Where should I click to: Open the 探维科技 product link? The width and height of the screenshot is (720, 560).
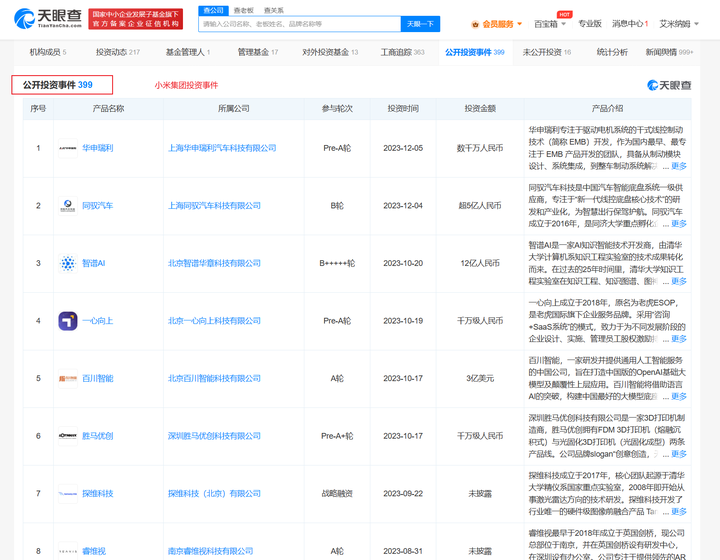click(97, 494)
